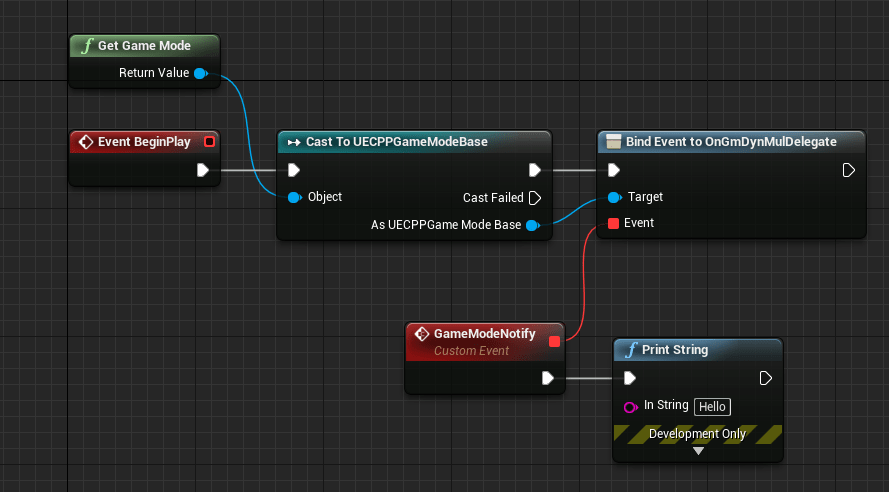The width and height of the screenshot is (889, 492).
Task: Click Print String In String pin
Action: point(630,406)
